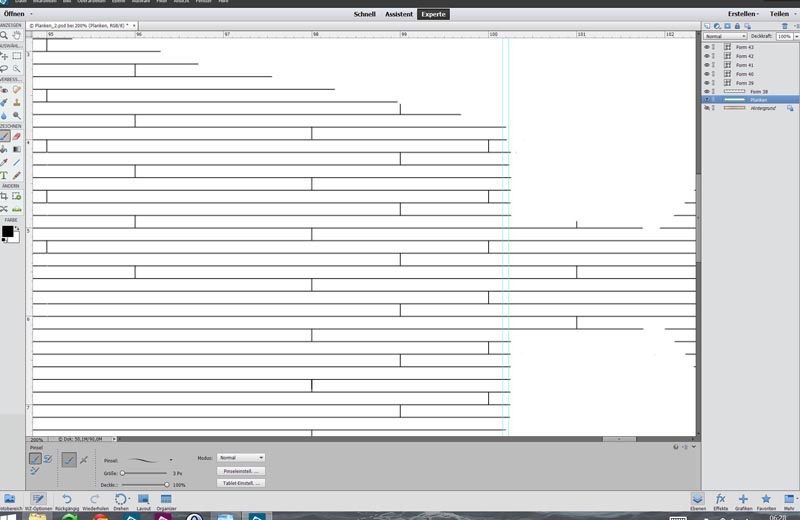The width and height of the screenshot is (800, 520).
Task: Select the Type (T) tool
Action: pyautogui.click(x=4, y=176)
